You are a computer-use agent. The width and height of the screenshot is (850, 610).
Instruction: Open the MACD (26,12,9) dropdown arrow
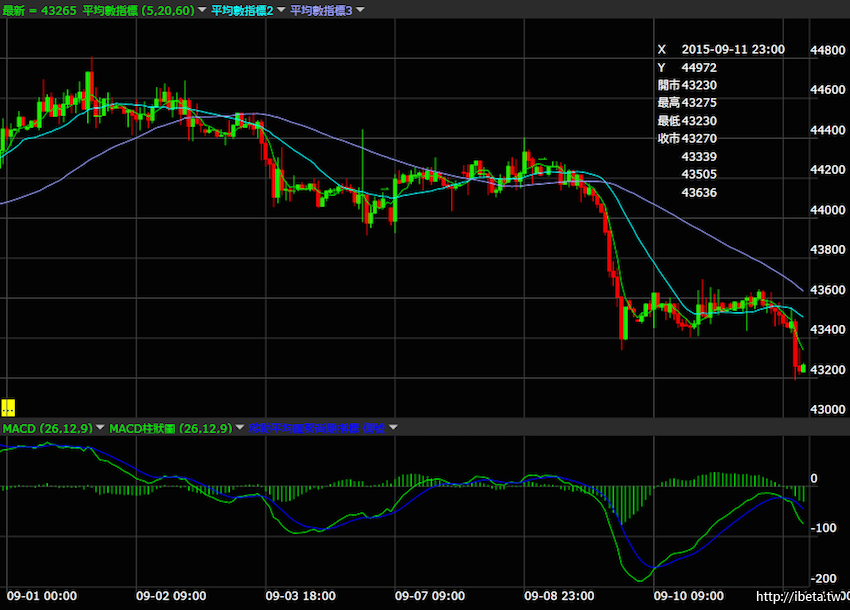(x=101, y=428)
